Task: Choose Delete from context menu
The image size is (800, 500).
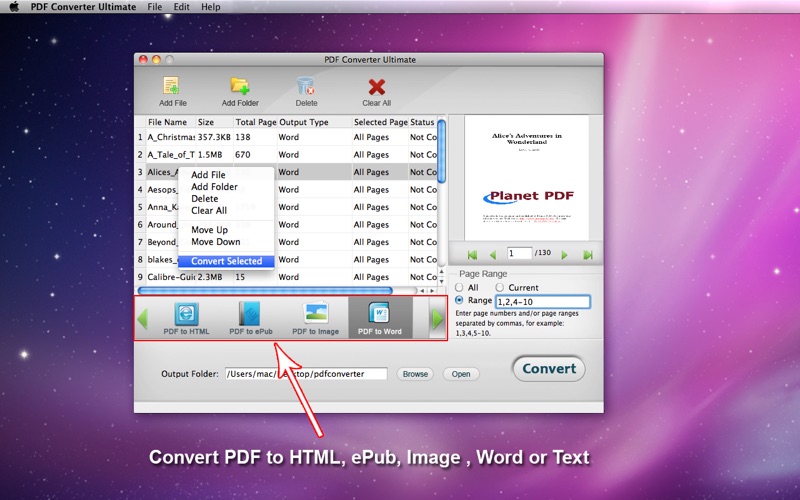Action: tap(226, 198)
